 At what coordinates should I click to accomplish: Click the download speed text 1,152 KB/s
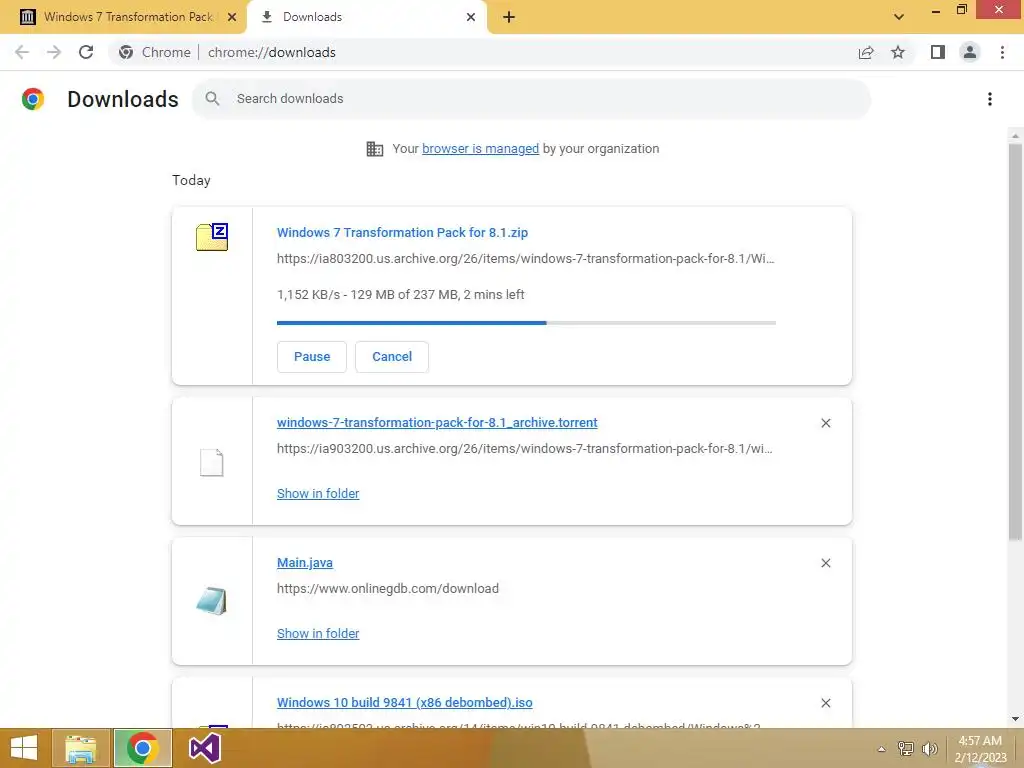(x=308, y=295)
